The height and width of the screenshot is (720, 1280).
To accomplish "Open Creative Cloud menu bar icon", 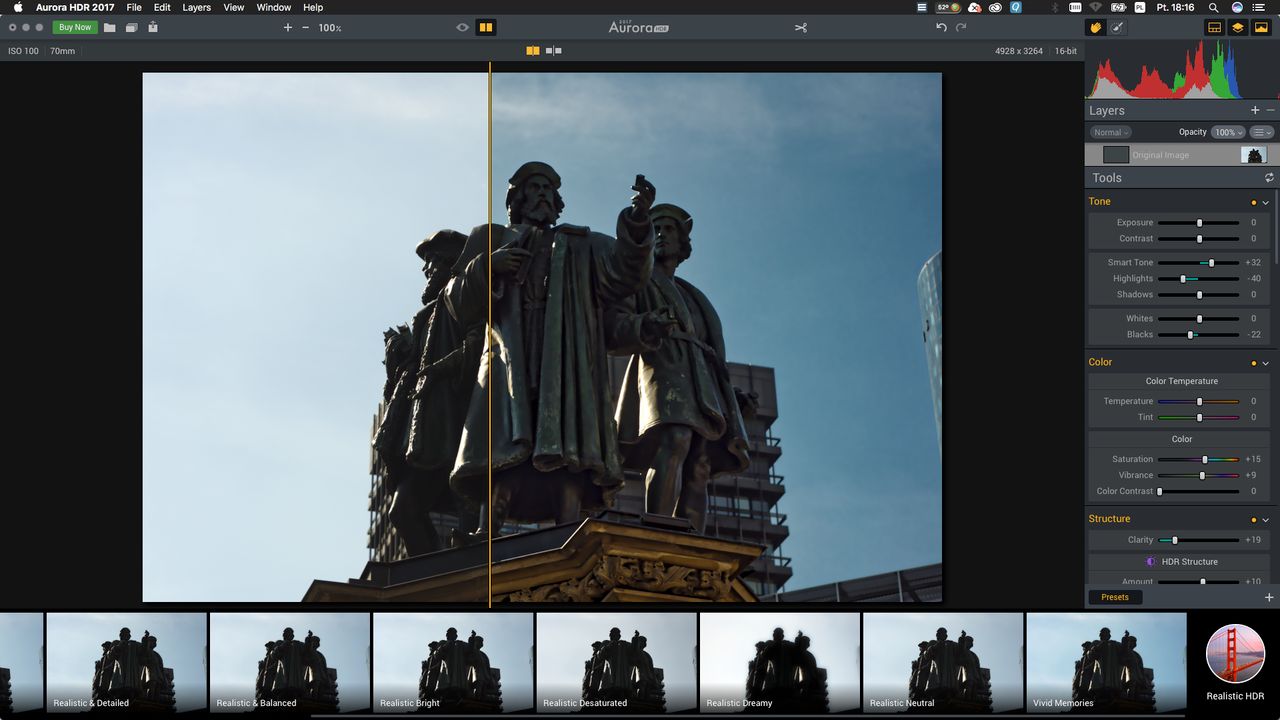I will point(995,7).
